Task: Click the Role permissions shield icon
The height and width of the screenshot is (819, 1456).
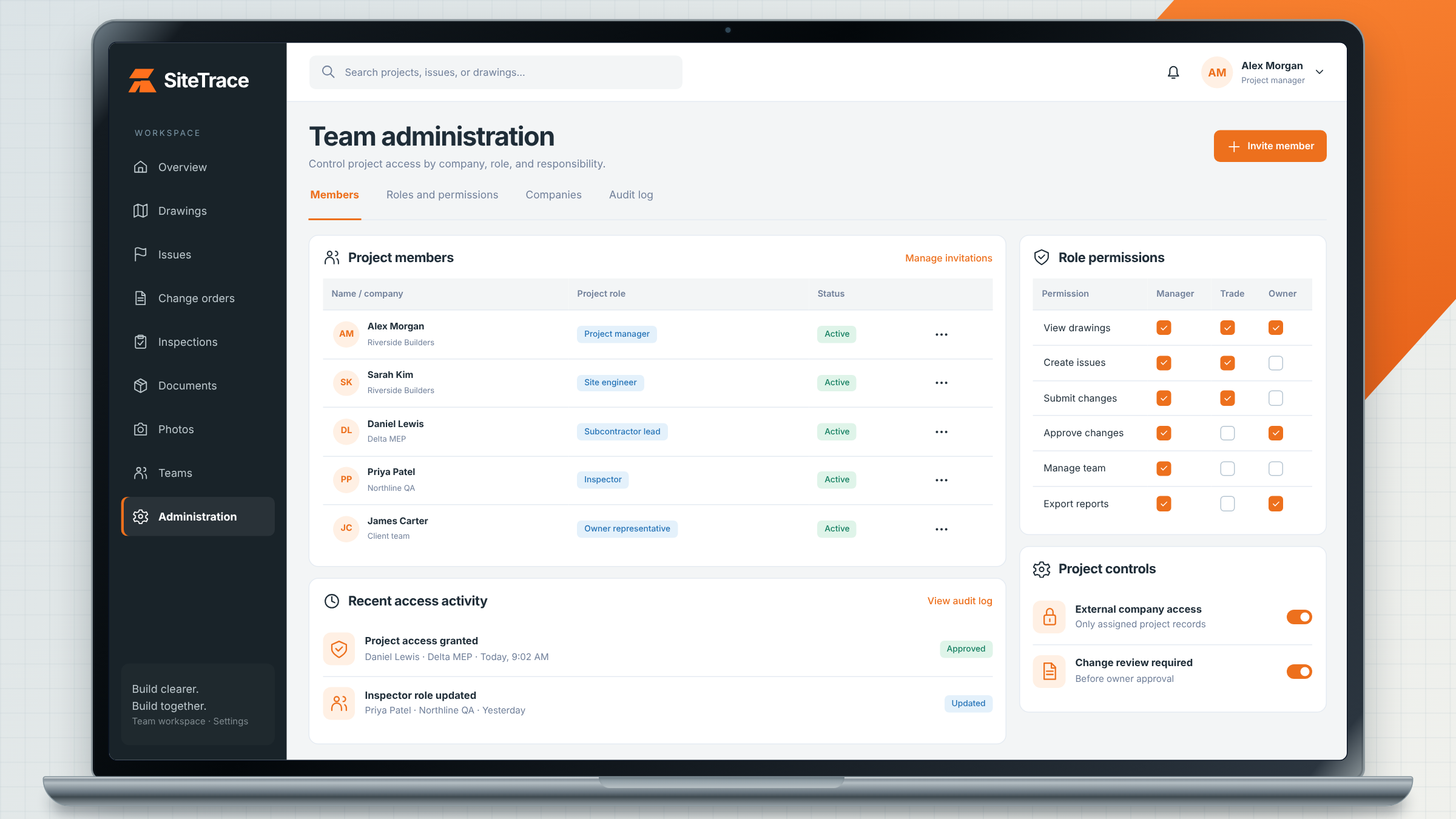Action: [x=1042, y=257]
